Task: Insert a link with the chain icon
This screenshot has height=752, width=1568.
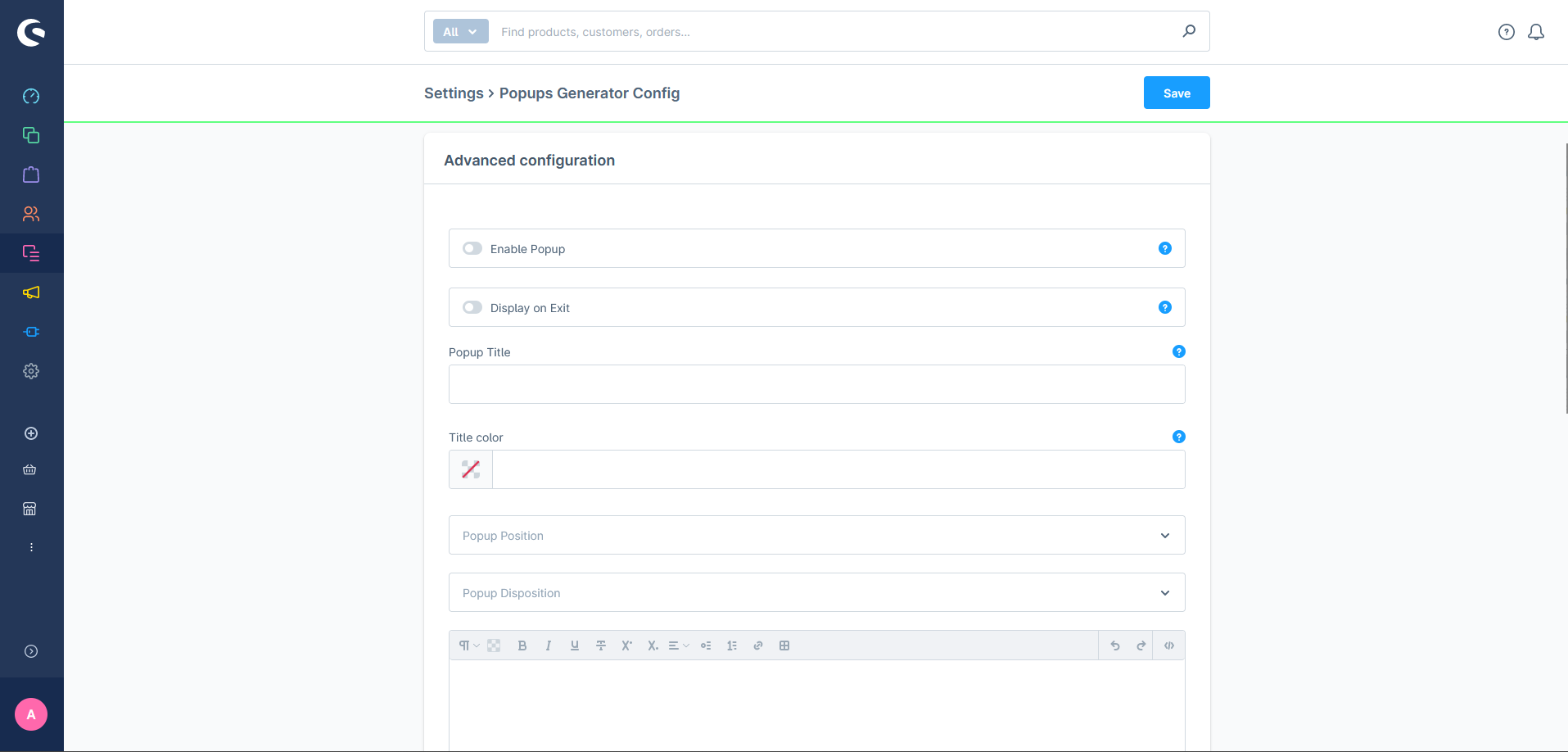Action: [758, 646]
